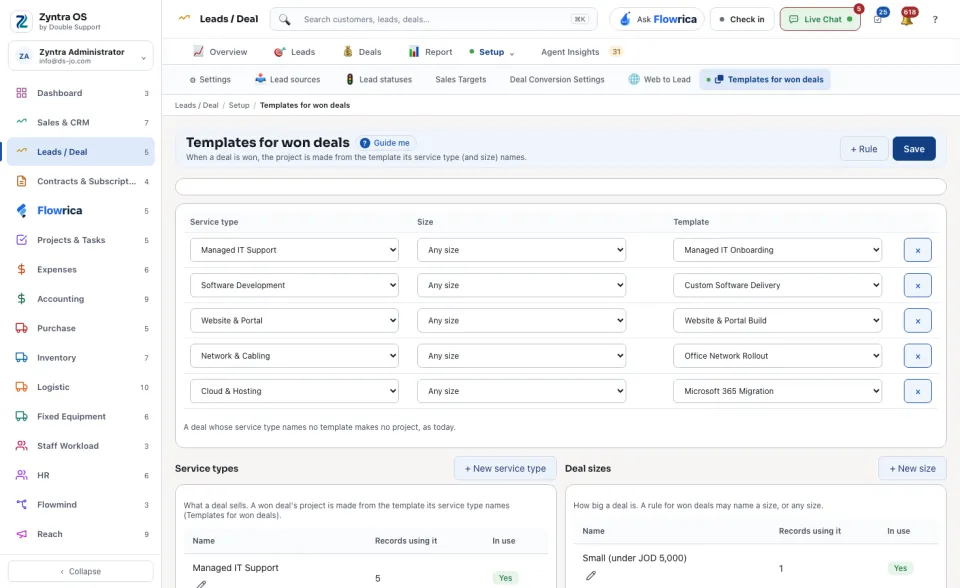Open template dropdown showing Website & Portal Build
960x588 pixels.
click(778, 320)
